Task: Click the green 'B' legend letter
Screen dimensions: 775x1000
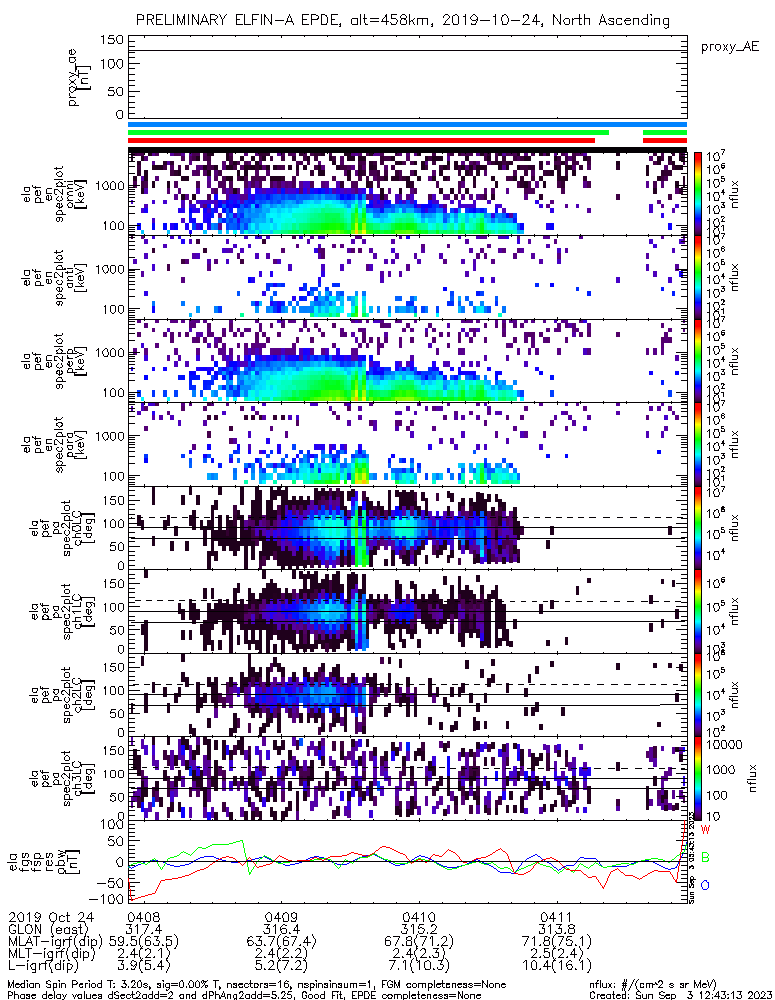Action: point(706,858)
